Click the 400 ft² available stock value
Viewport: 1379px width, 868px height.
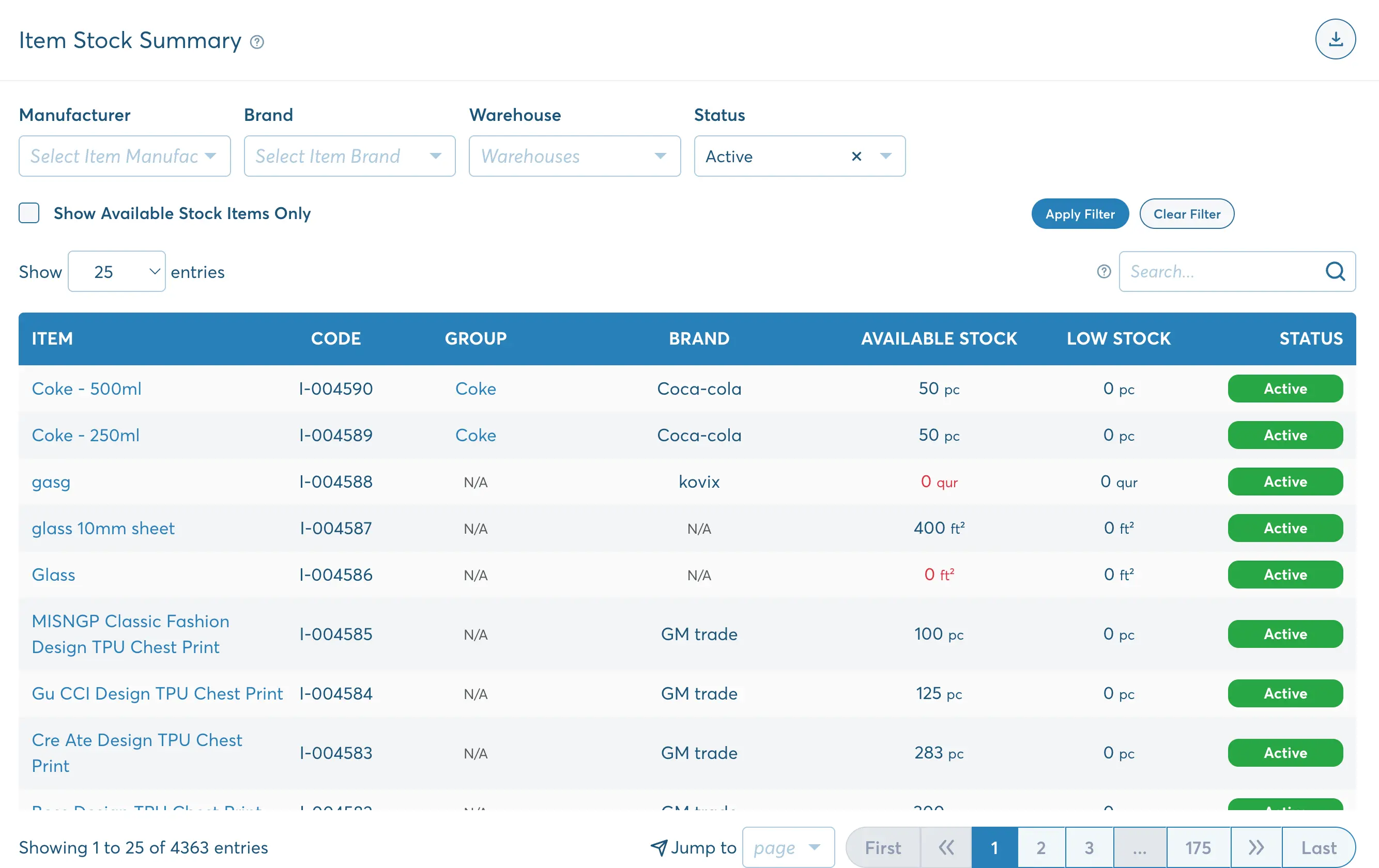[939, 528]
